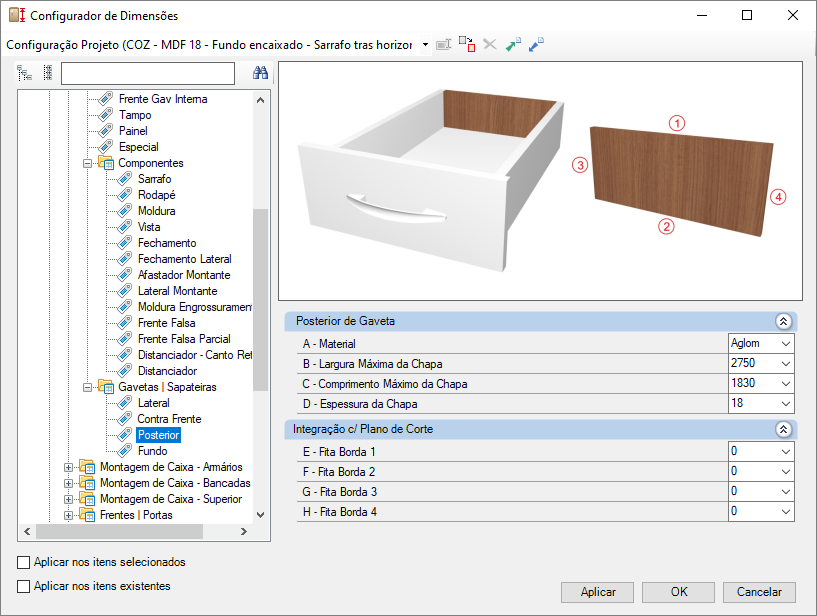817x616 pixels.
Task: Open the Comprimento Máximo da Chapa dropdown
Action: click(786, 384)
